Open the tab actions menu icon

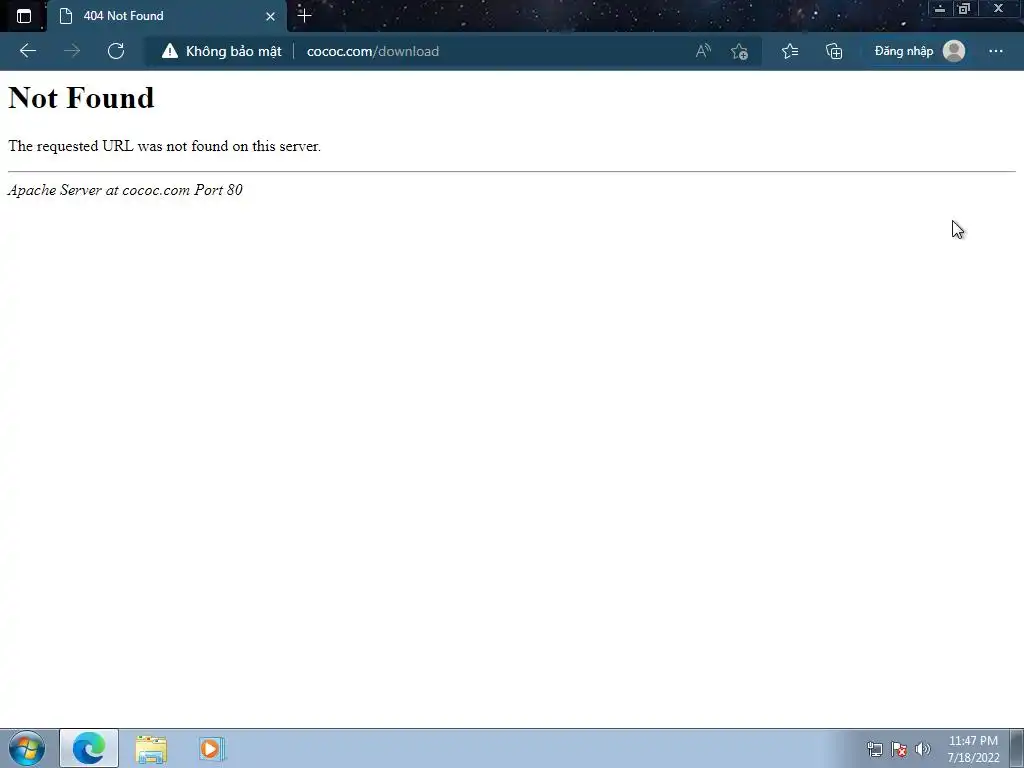pyautogui.click(x=24, y=16)
